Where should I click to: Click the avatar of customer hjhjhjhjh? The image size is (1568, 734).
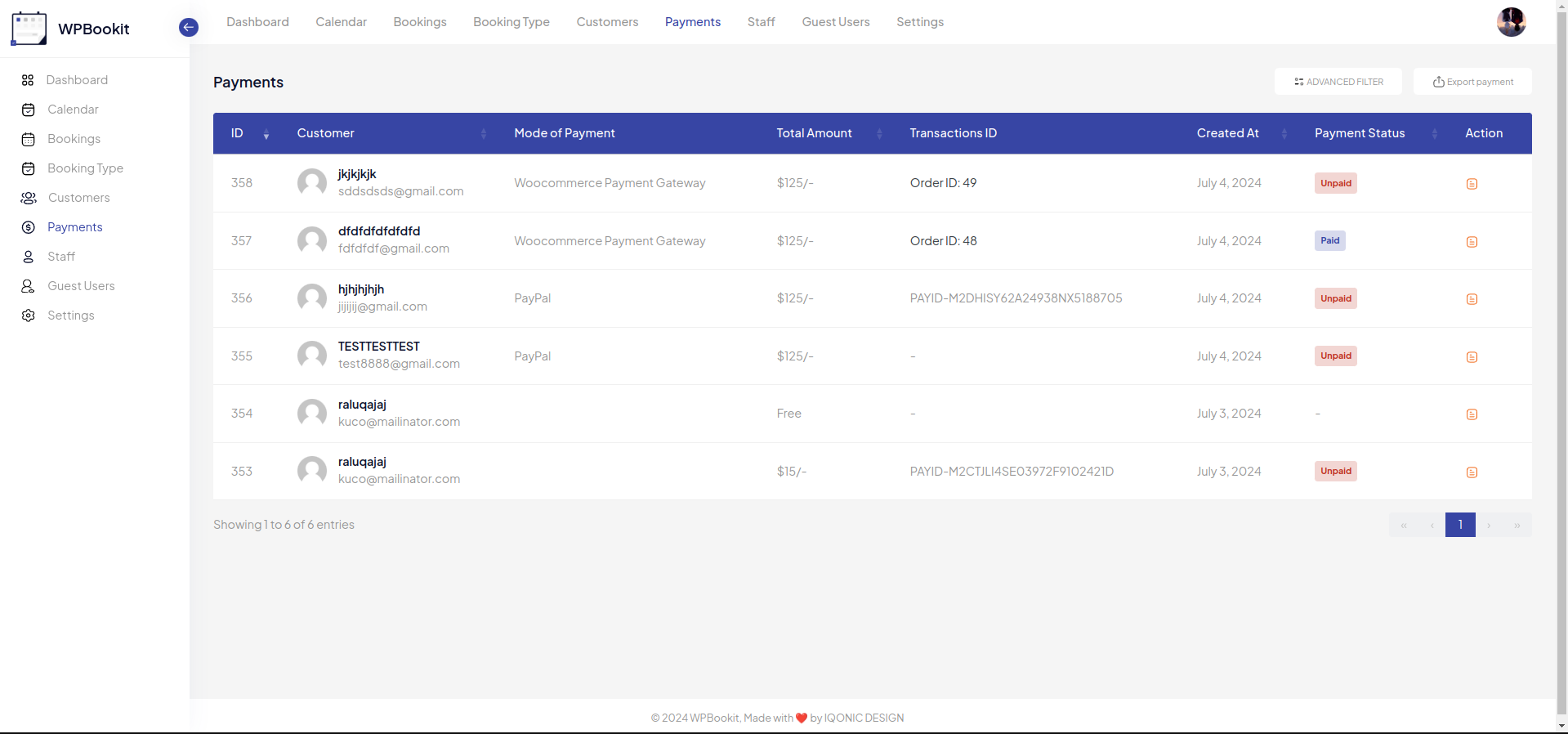pyautogui.click(x=311, y=298)
